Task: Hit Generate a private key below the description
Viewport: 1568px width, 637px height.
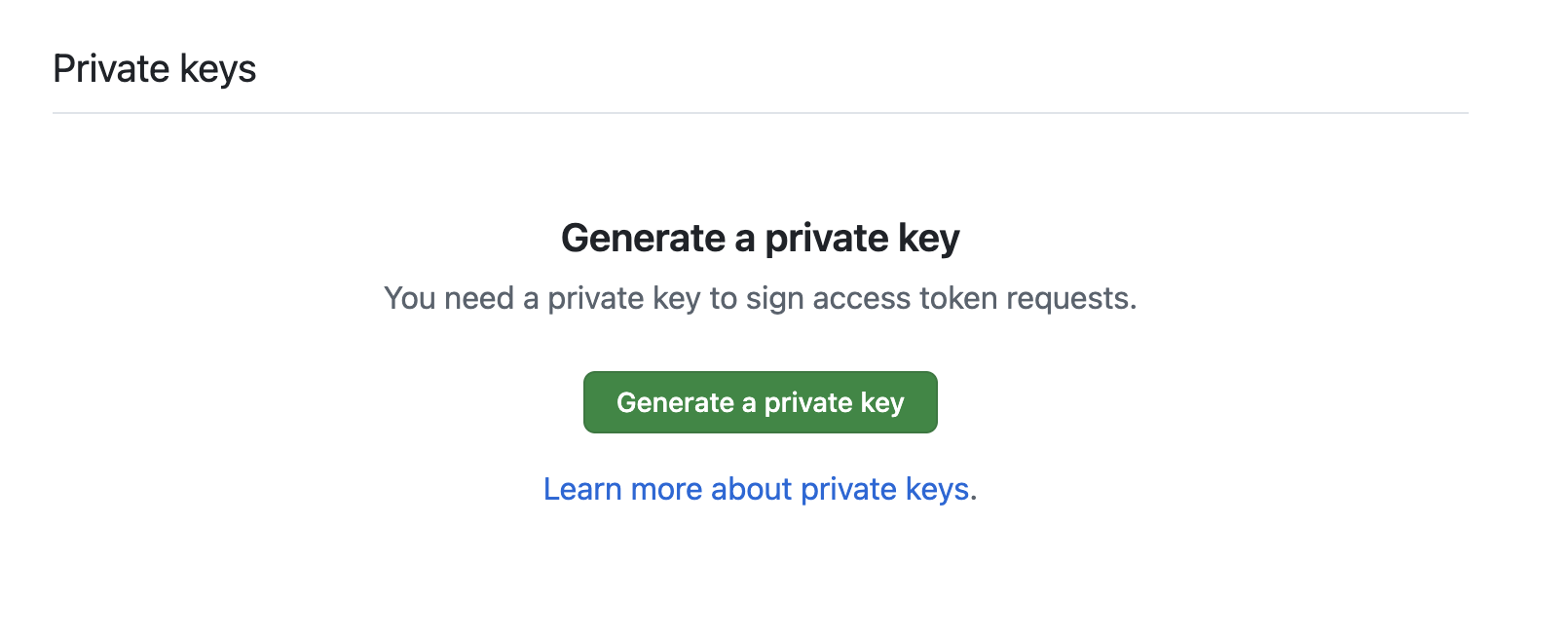Action: [x=760, y=402]
